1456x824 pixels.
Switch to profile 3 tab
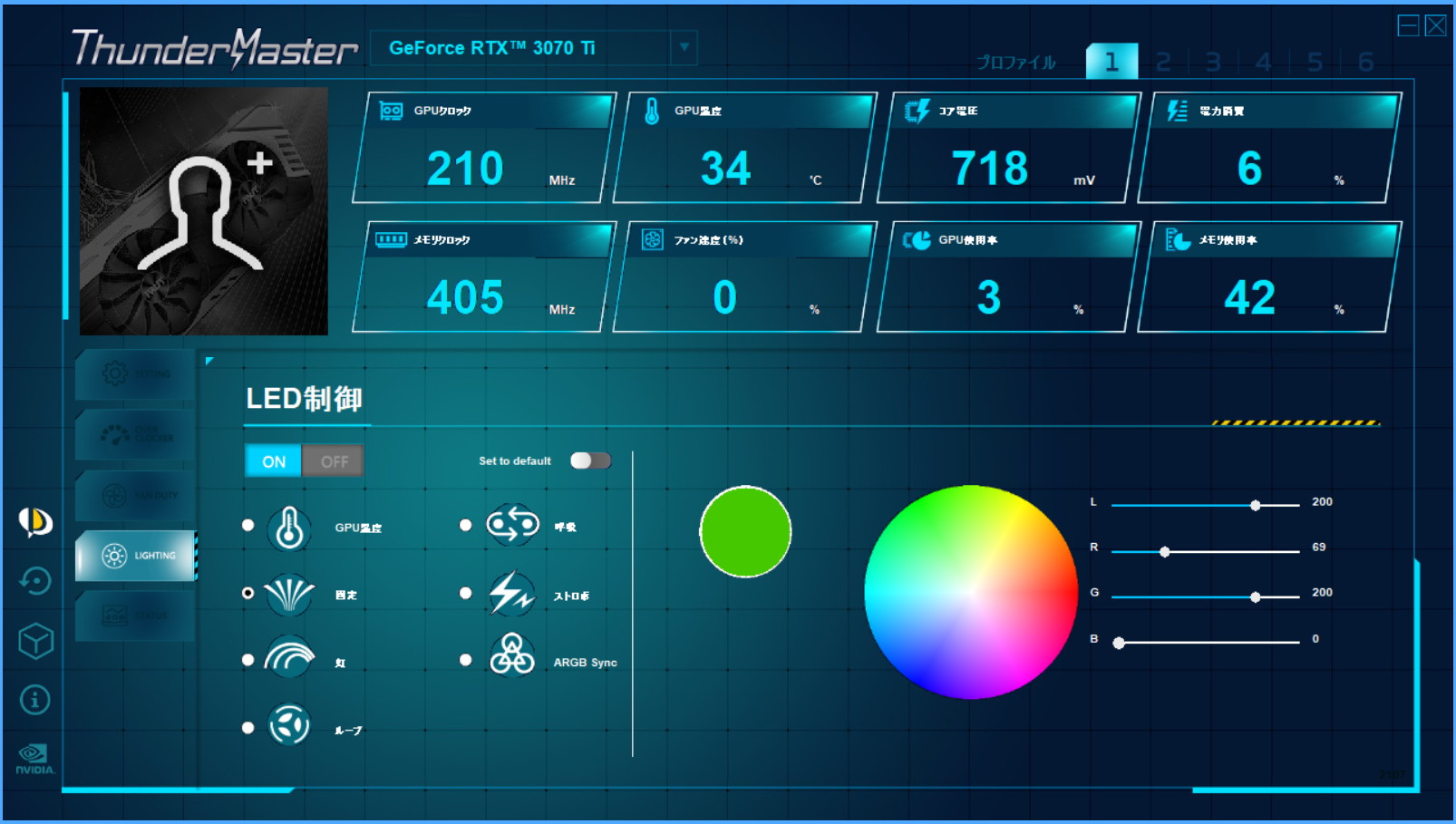pyautogui.click(x=1213, y=62)
